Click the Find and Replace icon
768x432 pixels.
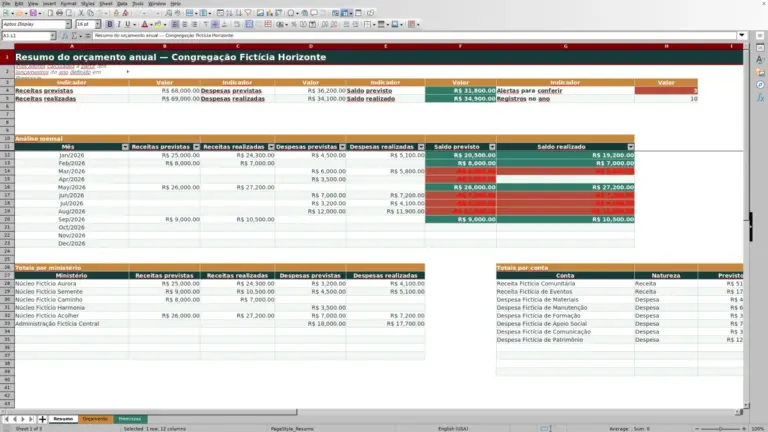pos(168,13)
